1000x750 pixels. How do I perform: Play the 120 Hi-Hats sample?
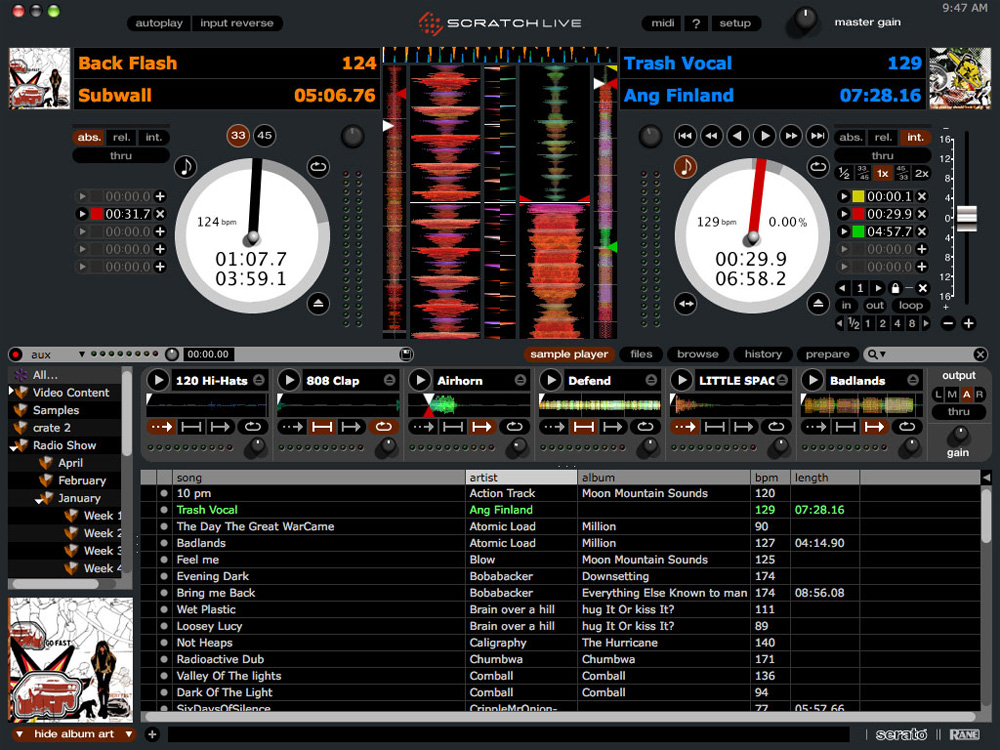(x=157, y=381)
